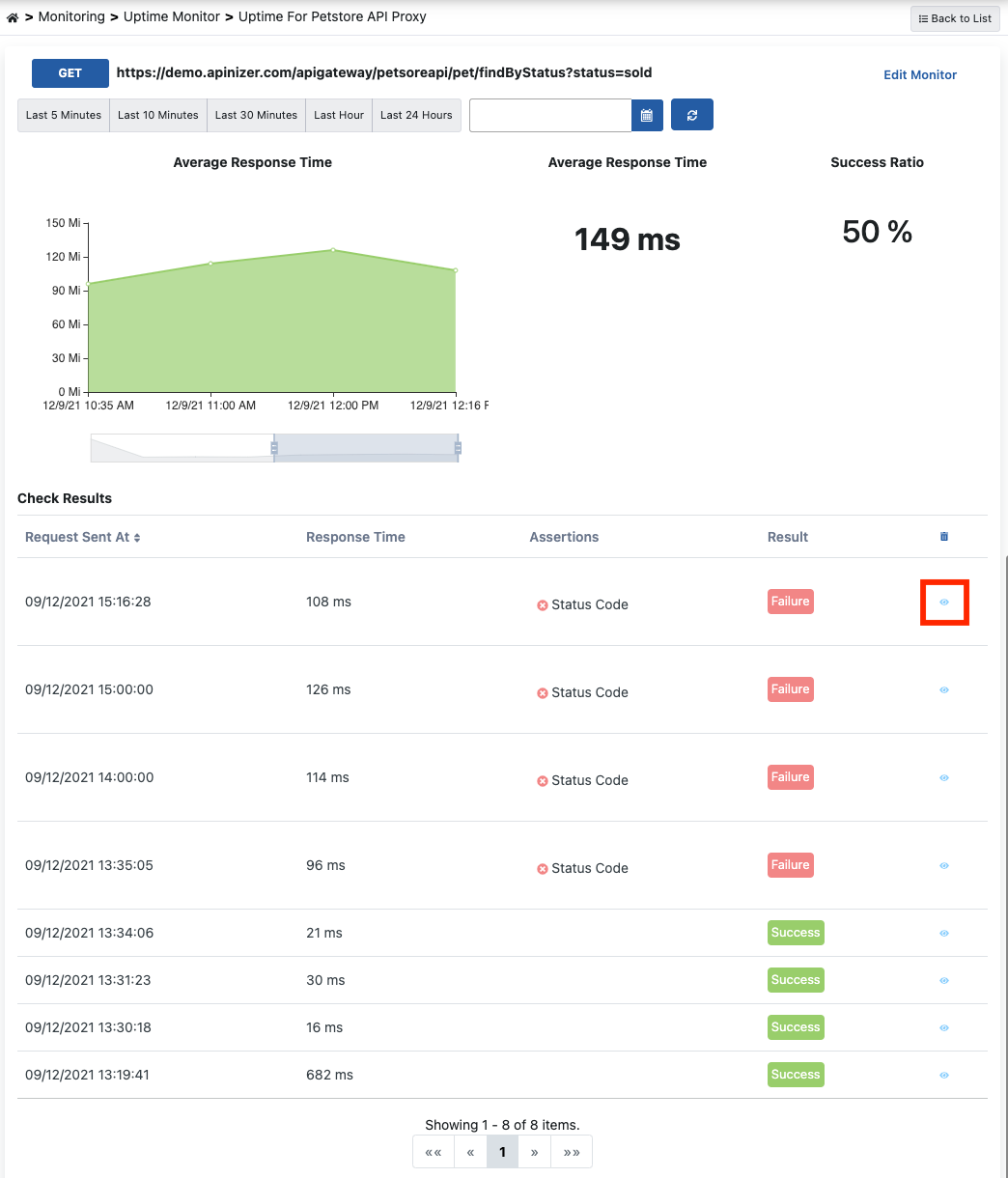Viewport: 1008px width, 1178px height.
Task: Click the date range input field
Action: [x=550, y=115]
